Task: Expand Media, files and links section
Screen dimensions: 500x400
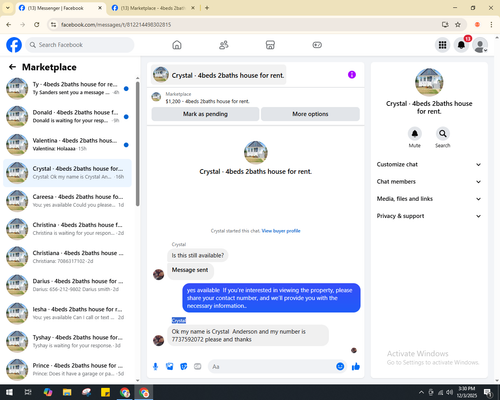Action: point(429,199)
